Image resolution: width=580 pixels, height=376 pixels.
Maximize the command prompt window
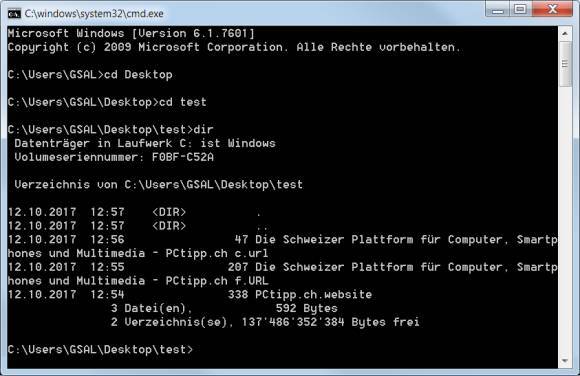point(520,9)
